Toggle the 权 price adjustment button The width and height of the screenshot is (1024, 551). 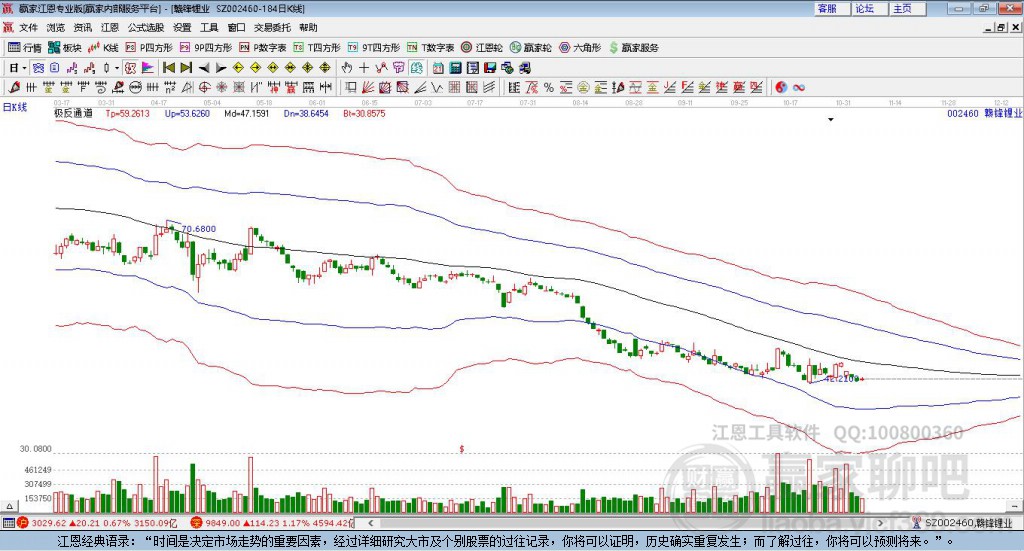tap(131, 67)
